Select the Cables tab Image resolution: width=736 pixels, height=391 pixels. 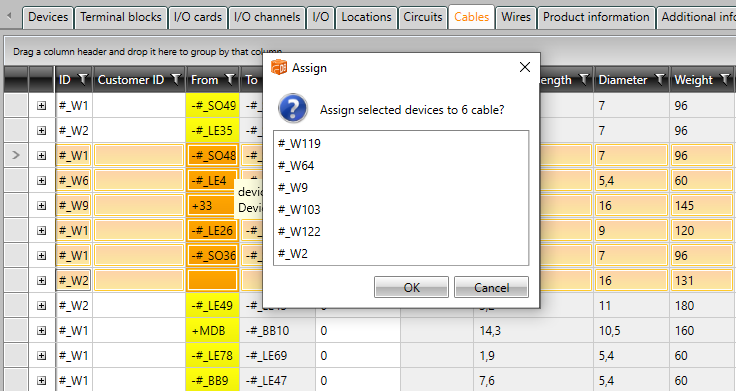[471, 17]
